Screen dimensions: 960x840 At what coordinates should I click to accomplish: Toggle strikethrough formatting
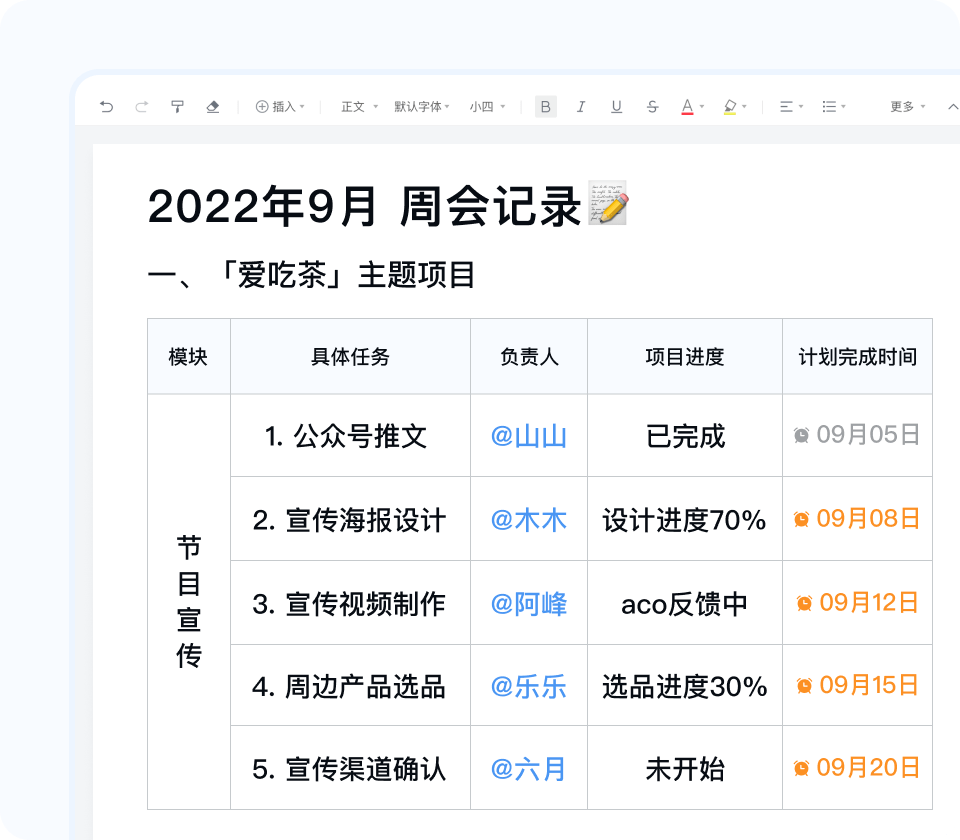coord(653,107)
